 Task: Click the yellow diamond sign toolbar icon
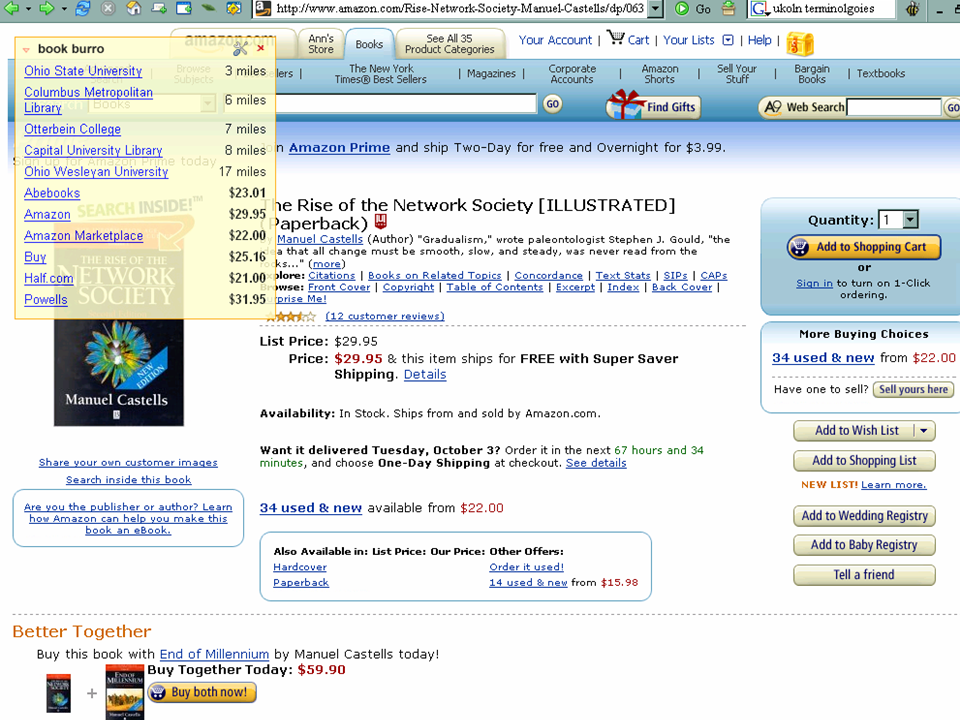coord(233,8)
